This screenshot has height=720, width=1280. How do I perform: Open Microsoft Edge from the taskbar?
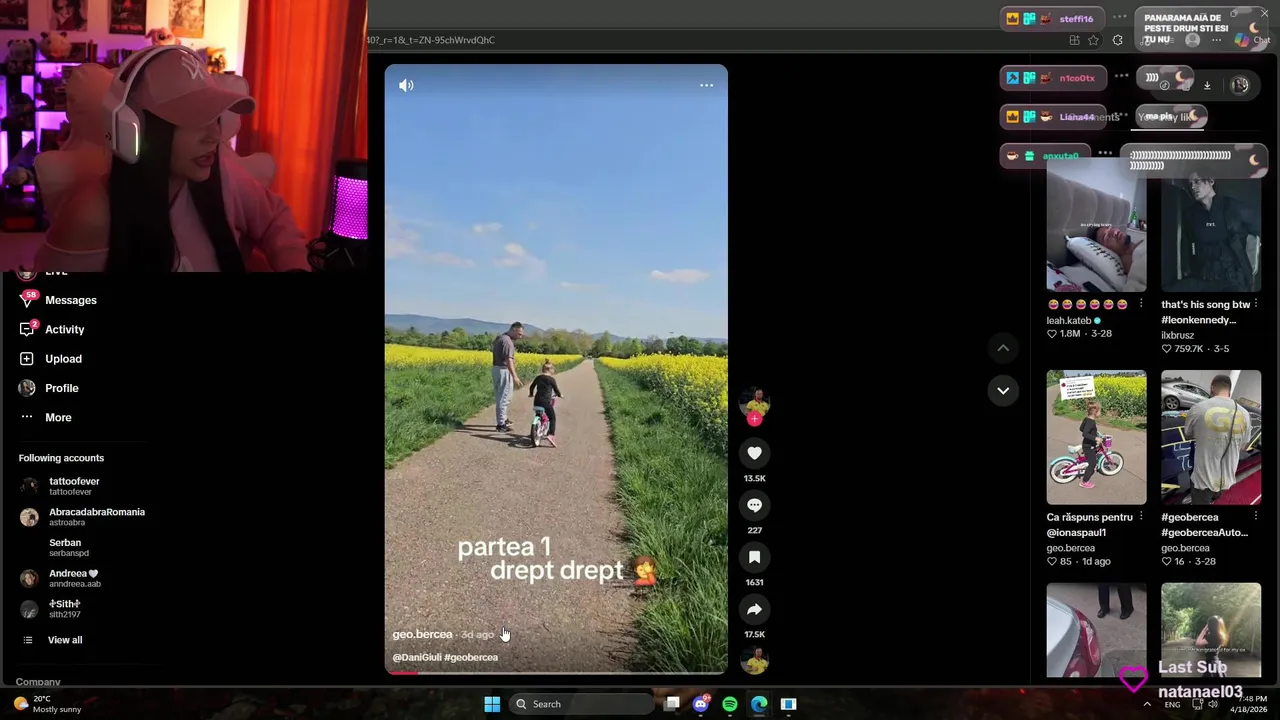[x=759, y=704]
